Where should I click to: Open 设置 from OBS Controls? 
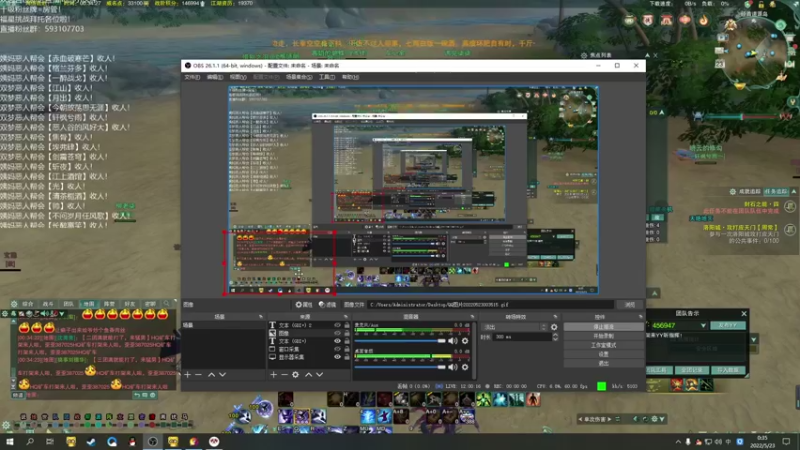coord(604,354)
